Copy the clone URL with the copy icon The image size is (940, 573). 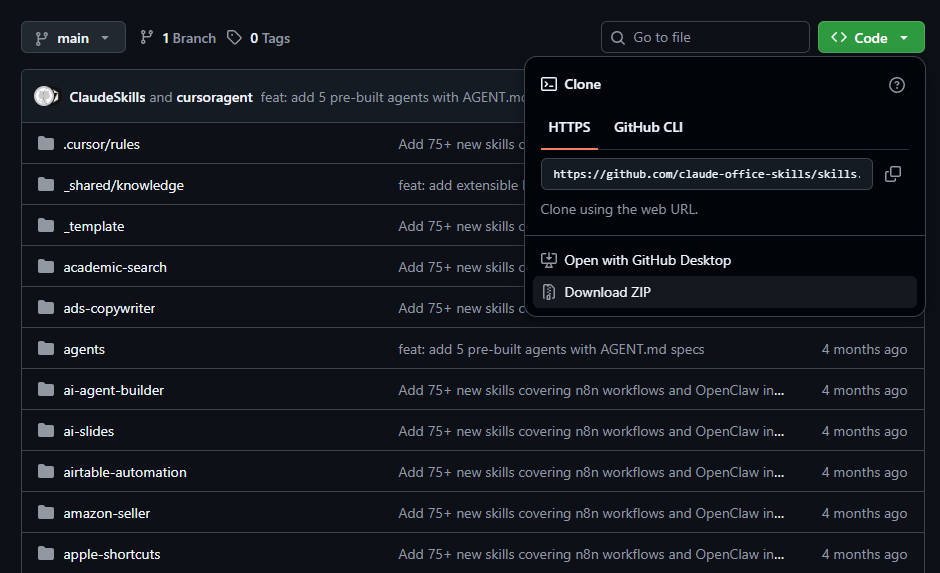pyautogui.click(x=893, y=174)
